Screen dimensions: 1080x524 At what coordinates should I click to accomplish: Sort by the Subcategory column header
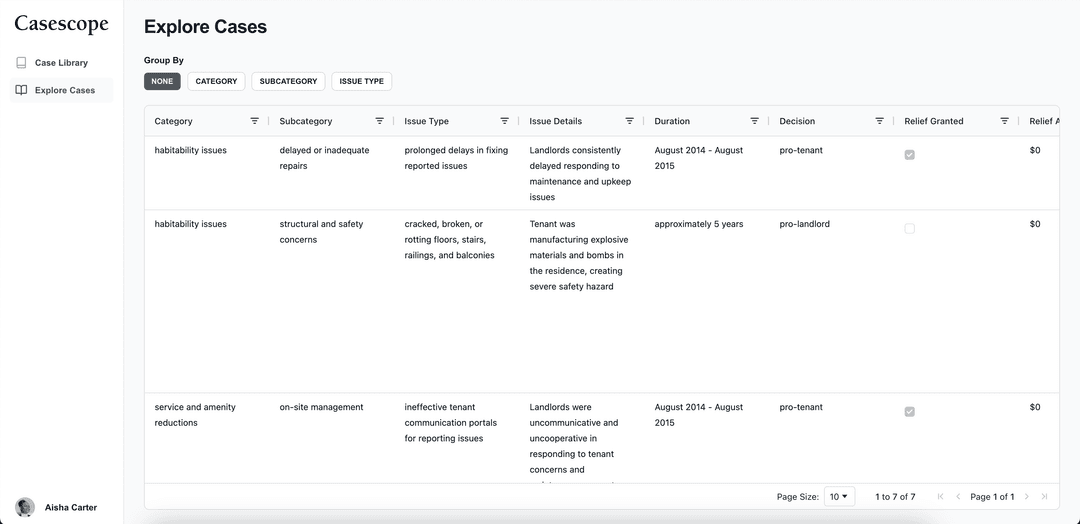(x=306, y=121)
